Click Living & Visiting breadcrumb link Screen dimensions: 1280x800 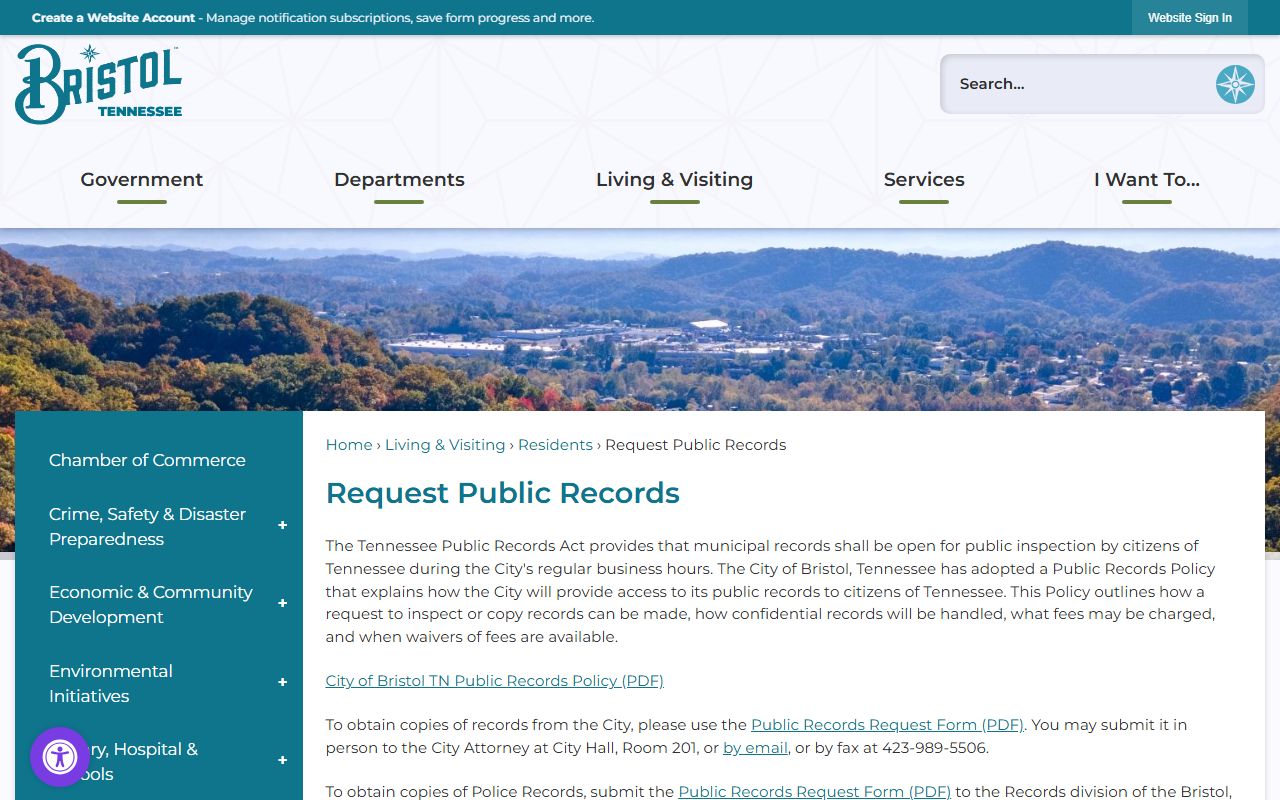(x=445, y=445)
